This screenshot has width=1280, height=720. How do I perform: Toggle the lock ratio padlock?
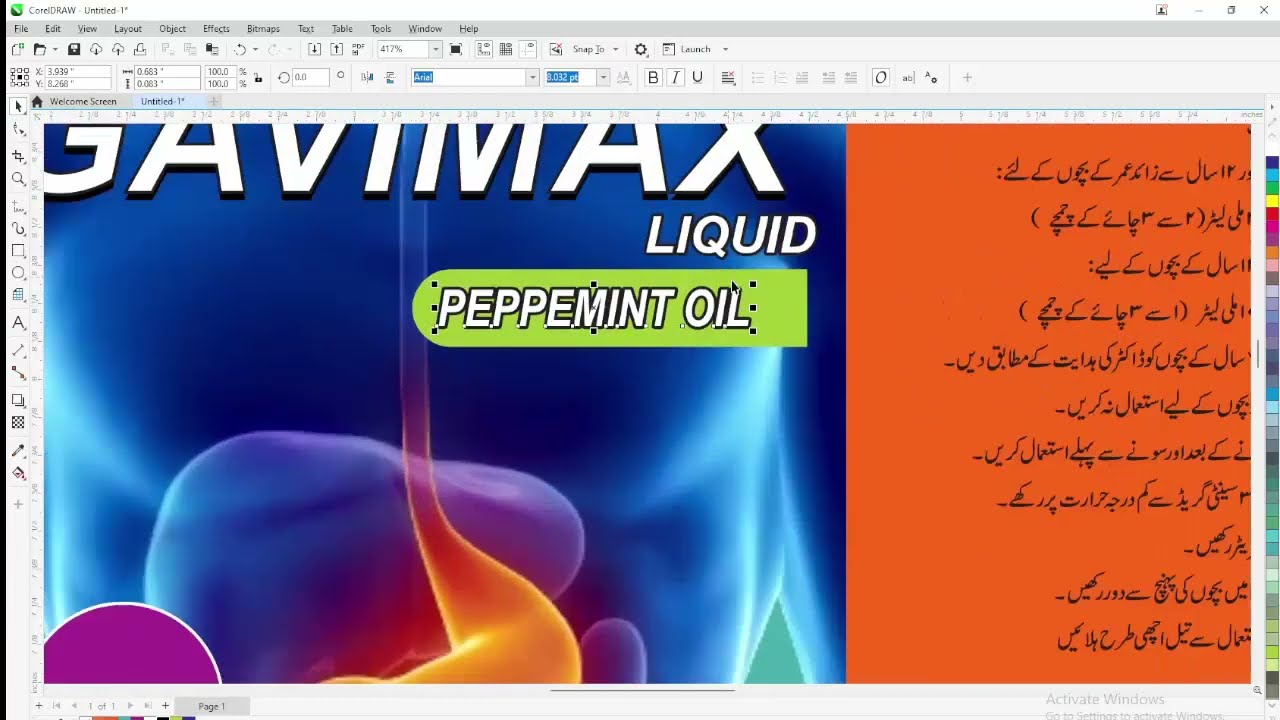click(x=258, y=77)
